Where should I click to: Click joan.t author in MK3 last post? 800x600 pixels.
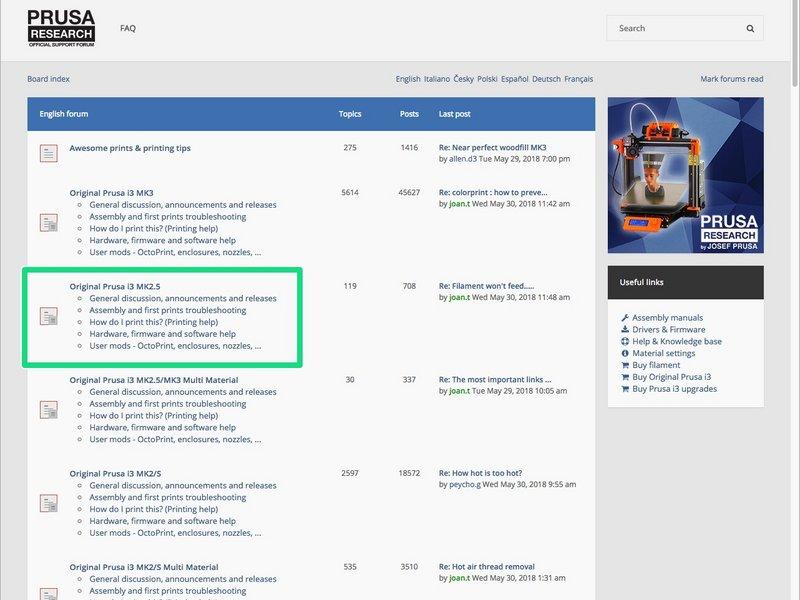pos(459,204)
